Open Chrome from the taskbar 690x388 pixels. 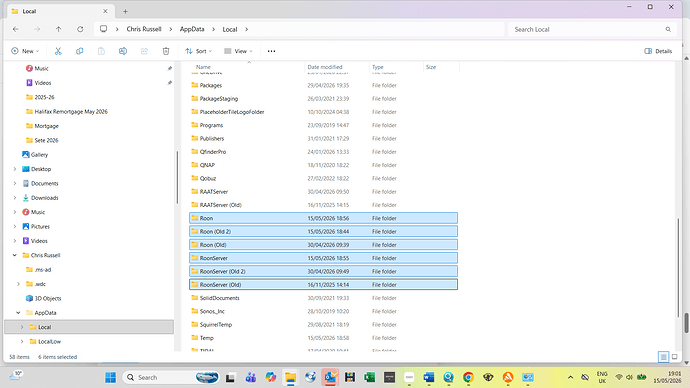(x=468, y=377)
